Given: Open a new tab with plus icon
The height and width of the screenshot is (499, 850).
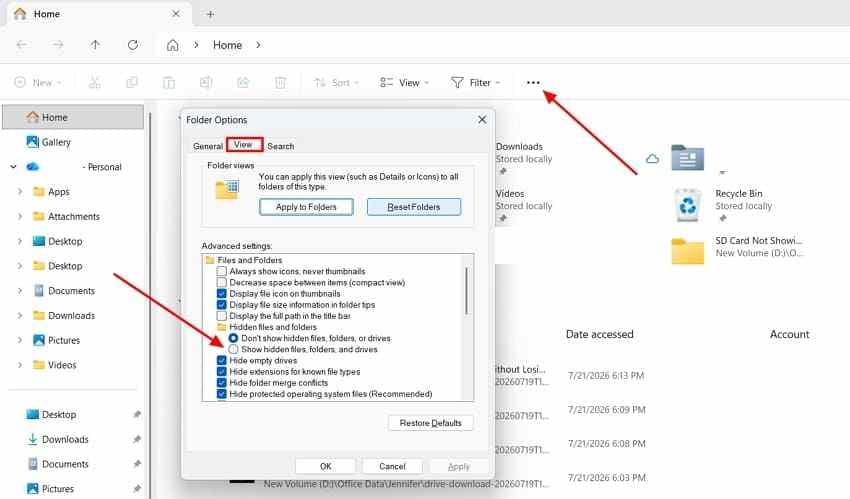Looking at the screenshot, I should (210, 14).
